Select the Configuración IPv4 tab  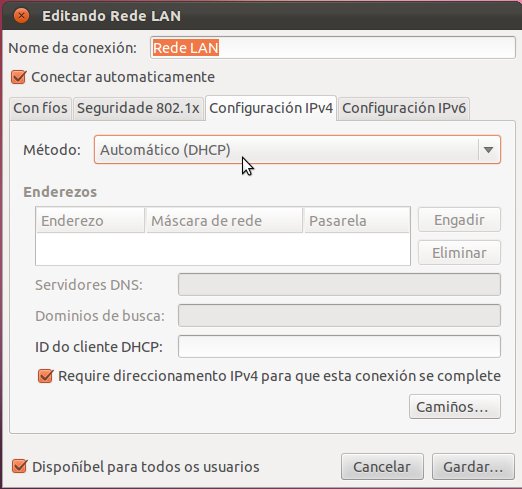[271, 108]
